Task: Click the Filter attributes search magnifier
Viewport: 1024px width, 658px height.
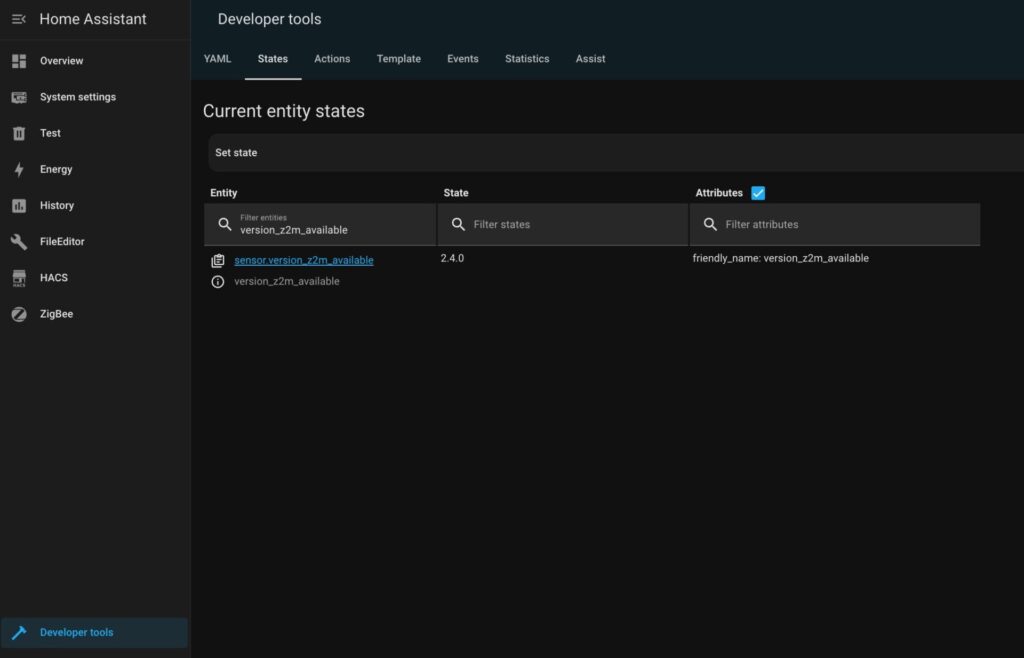Action: click(711, 225)
